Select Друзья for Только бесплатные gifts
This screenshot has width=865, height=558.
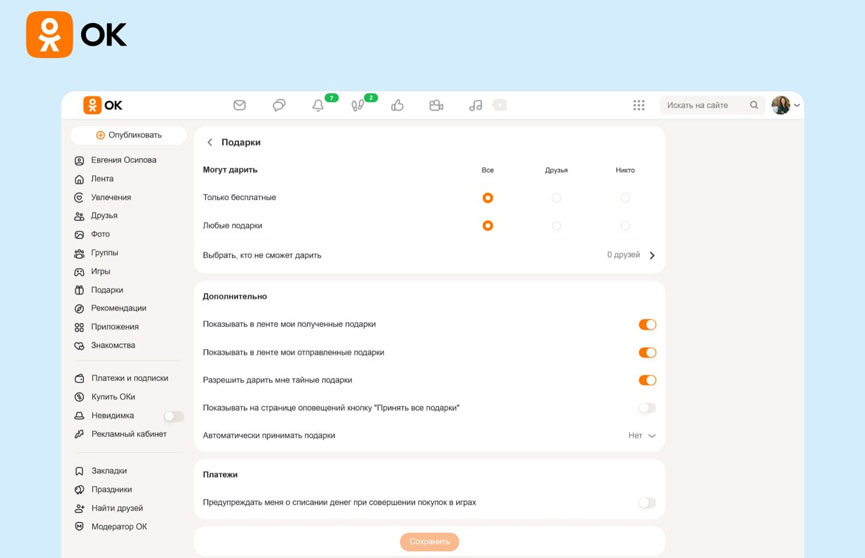[x=556, y=198]
